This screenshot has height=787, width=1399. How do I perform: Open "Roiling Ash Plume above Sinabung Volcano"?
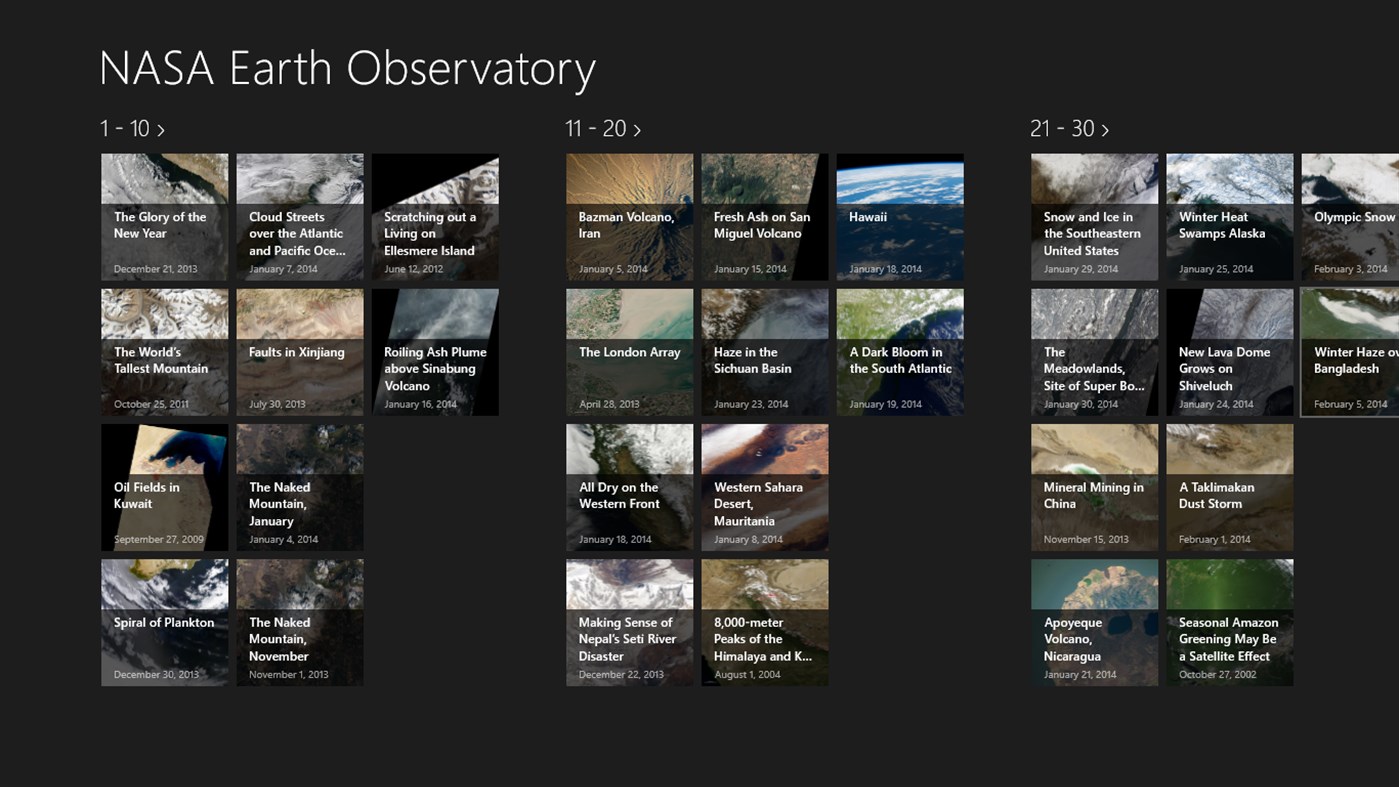coord(434,351)
